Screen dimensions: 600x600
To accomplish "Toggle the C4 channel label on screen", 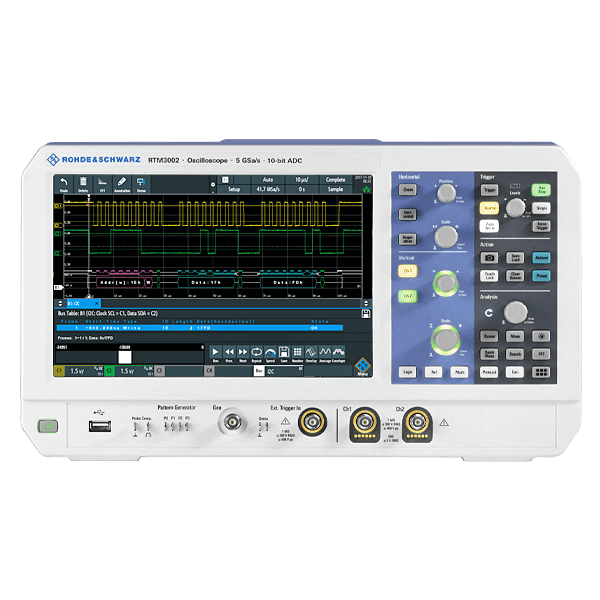I will 209,371.
